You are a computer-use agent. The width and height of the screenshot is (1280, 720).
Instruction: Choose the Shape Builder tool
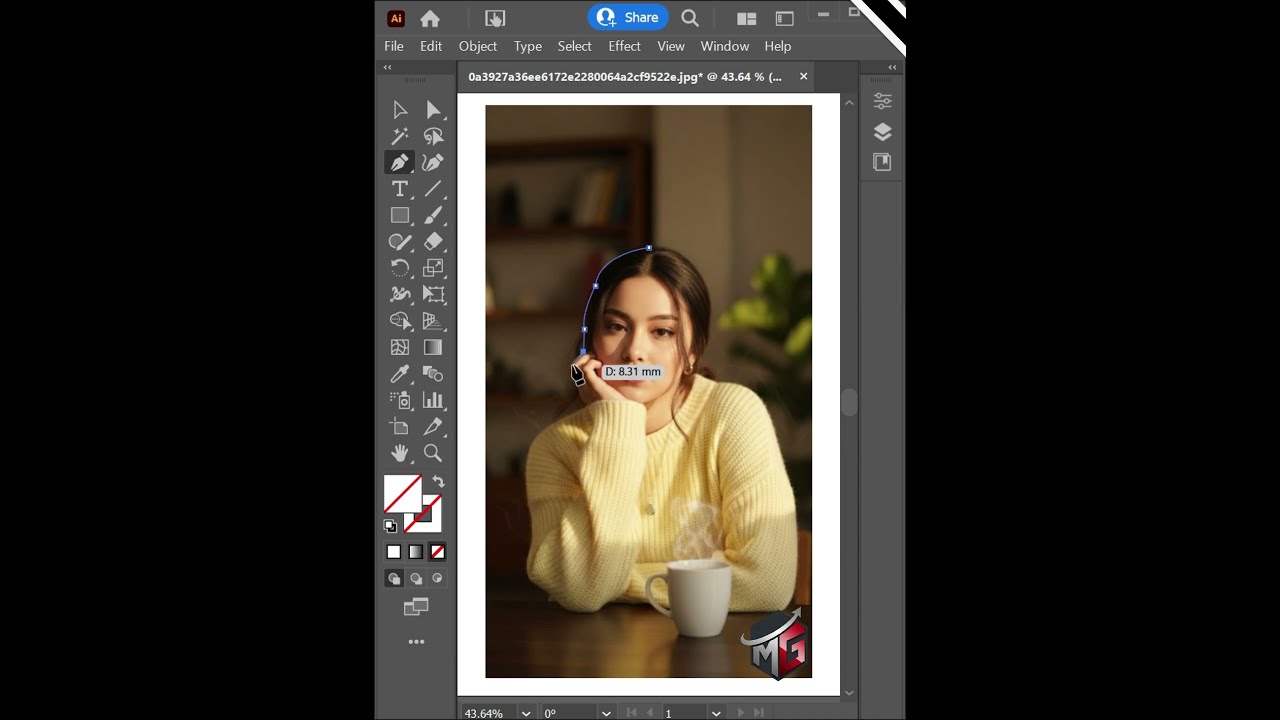(x=400, y=321)
